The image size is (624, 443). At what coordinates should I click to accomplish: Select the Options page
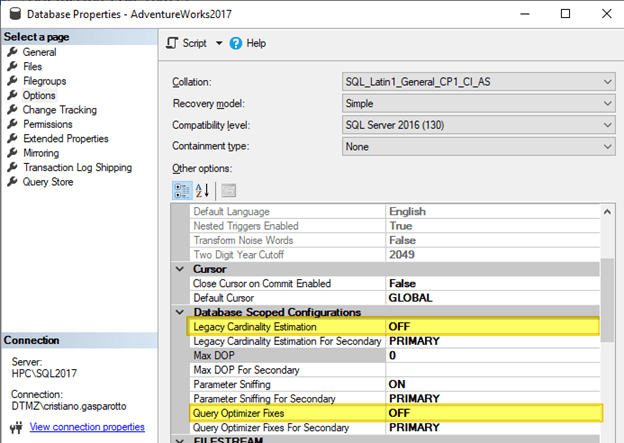(39, 96)
